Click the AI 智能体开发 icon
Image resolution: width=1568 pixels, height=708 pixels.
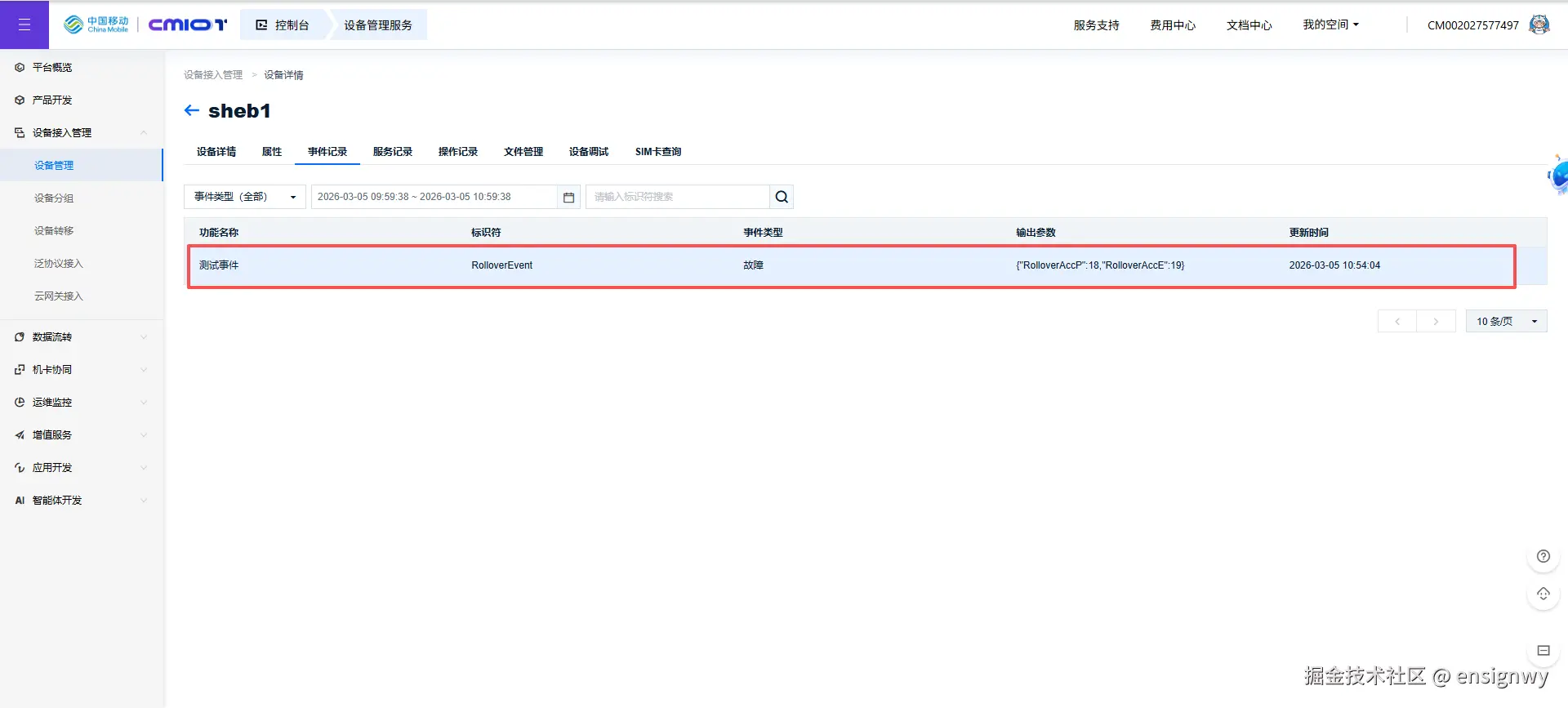[x=20, y=500]
